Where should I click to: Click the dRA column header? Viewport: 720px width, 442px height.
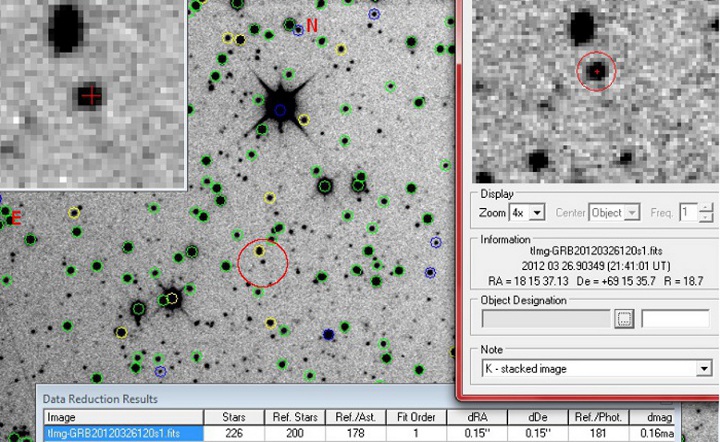477,417
